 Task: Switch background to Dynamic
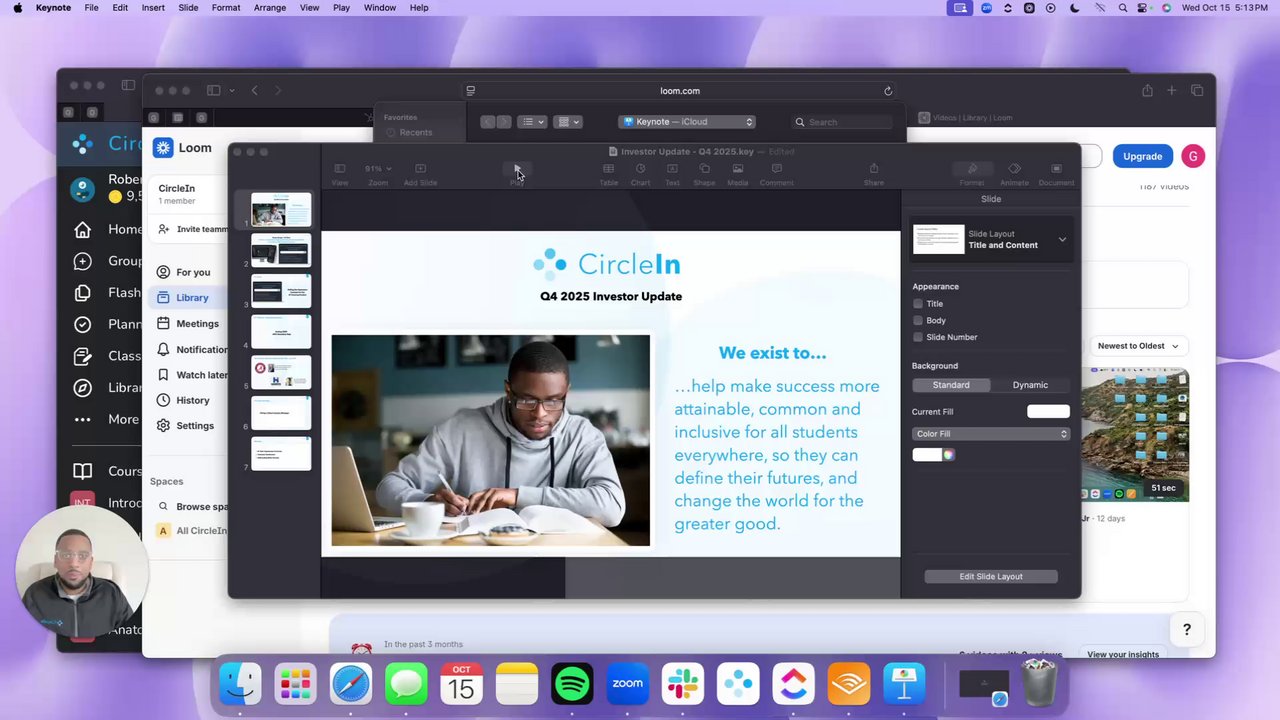click(x=1030, y=385)
